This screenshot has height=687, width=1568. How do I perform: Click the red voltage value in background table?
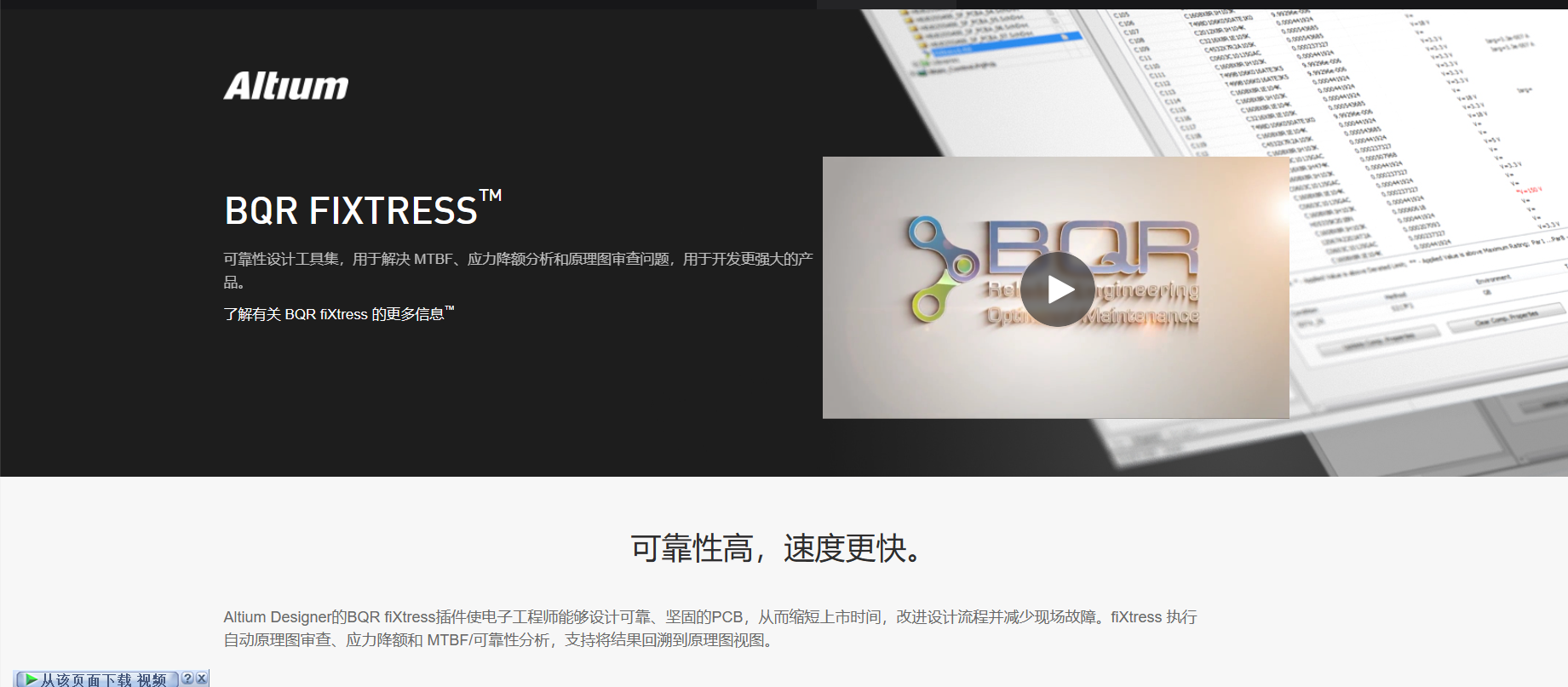click(x=1530, y=190)
